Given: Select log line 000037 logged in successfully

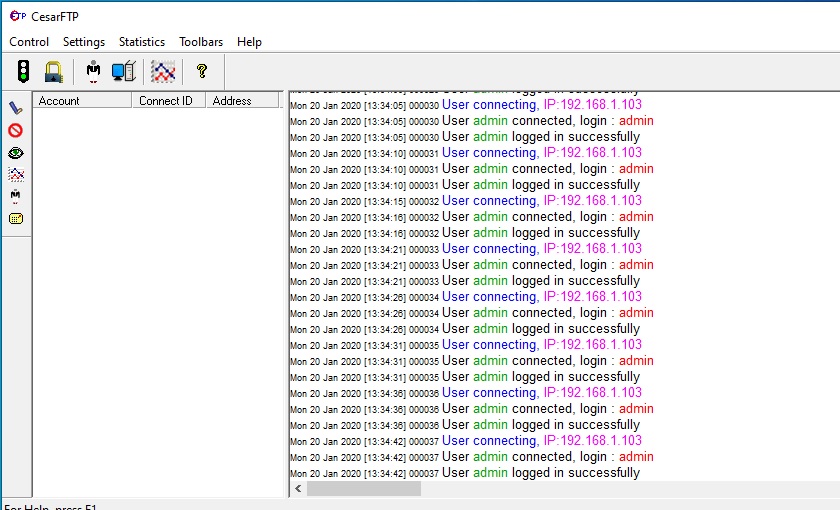Looking at the screenshot, I should [465, 473].
